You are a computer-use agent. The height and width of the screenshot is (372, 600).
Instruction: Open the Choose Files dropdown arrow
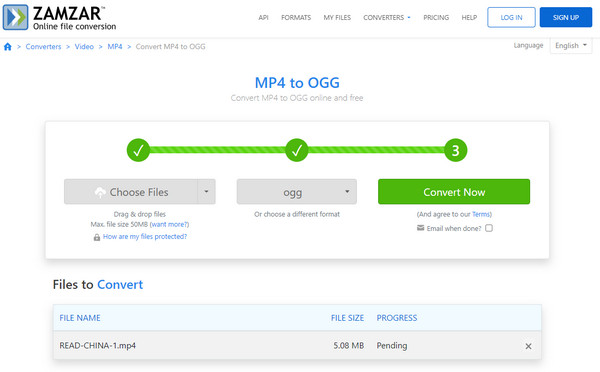point(206,191)
